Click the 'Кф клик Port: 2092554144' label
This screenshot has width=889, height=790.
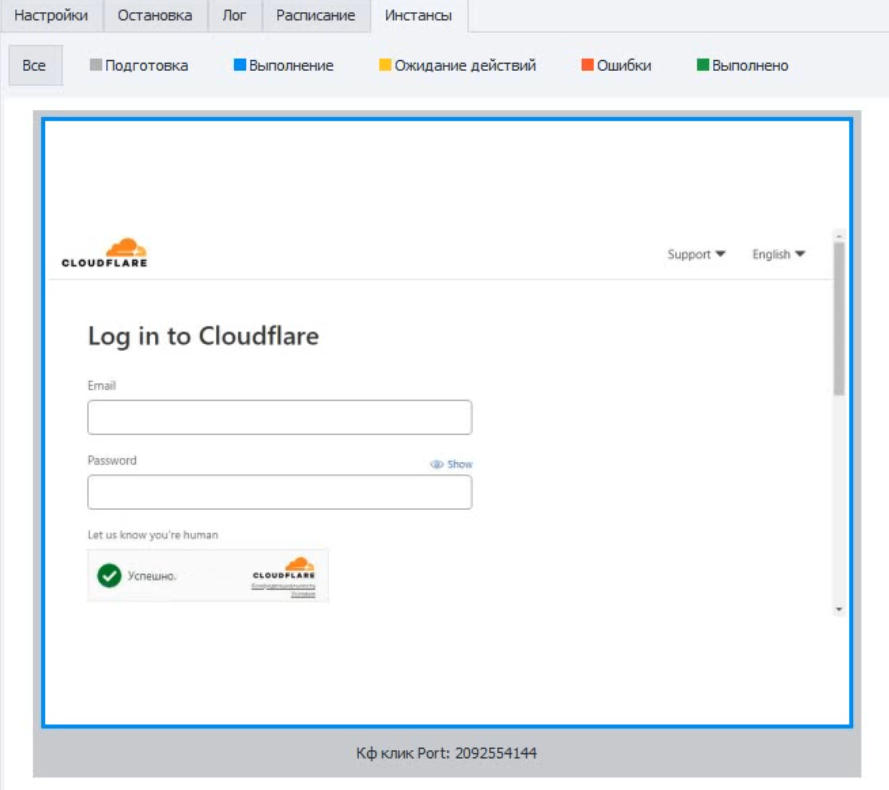(x=446, y=753)
